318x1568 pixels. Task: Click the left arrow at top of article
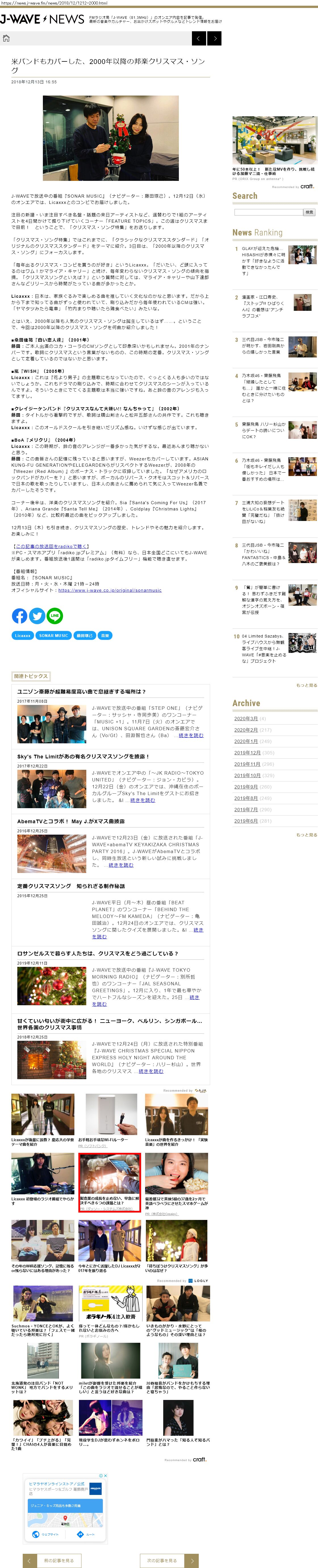tap(199, 39)
